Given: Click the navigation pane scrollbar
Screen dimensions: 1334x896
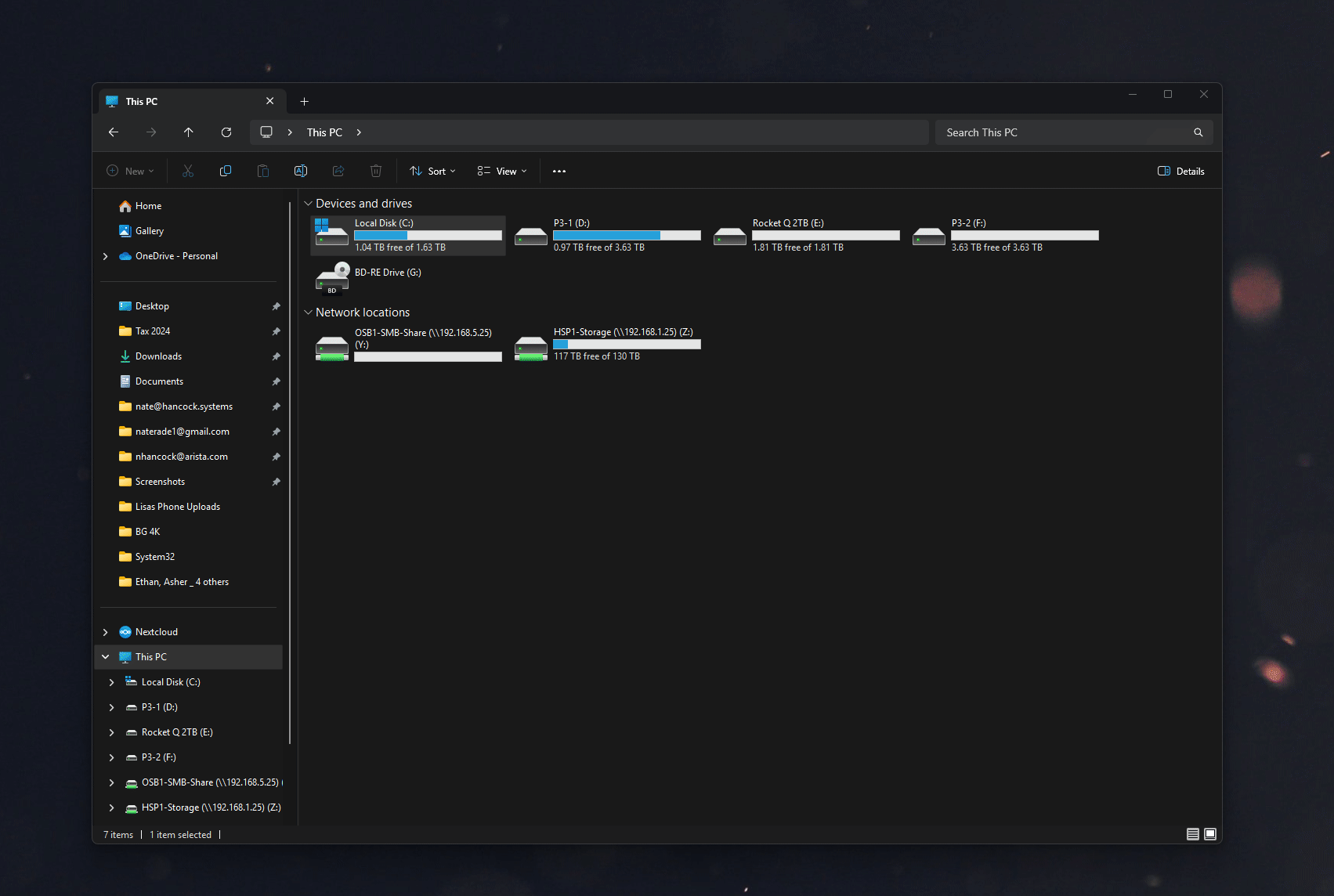Looking at the screenshot, I should (x=290, y=473).
